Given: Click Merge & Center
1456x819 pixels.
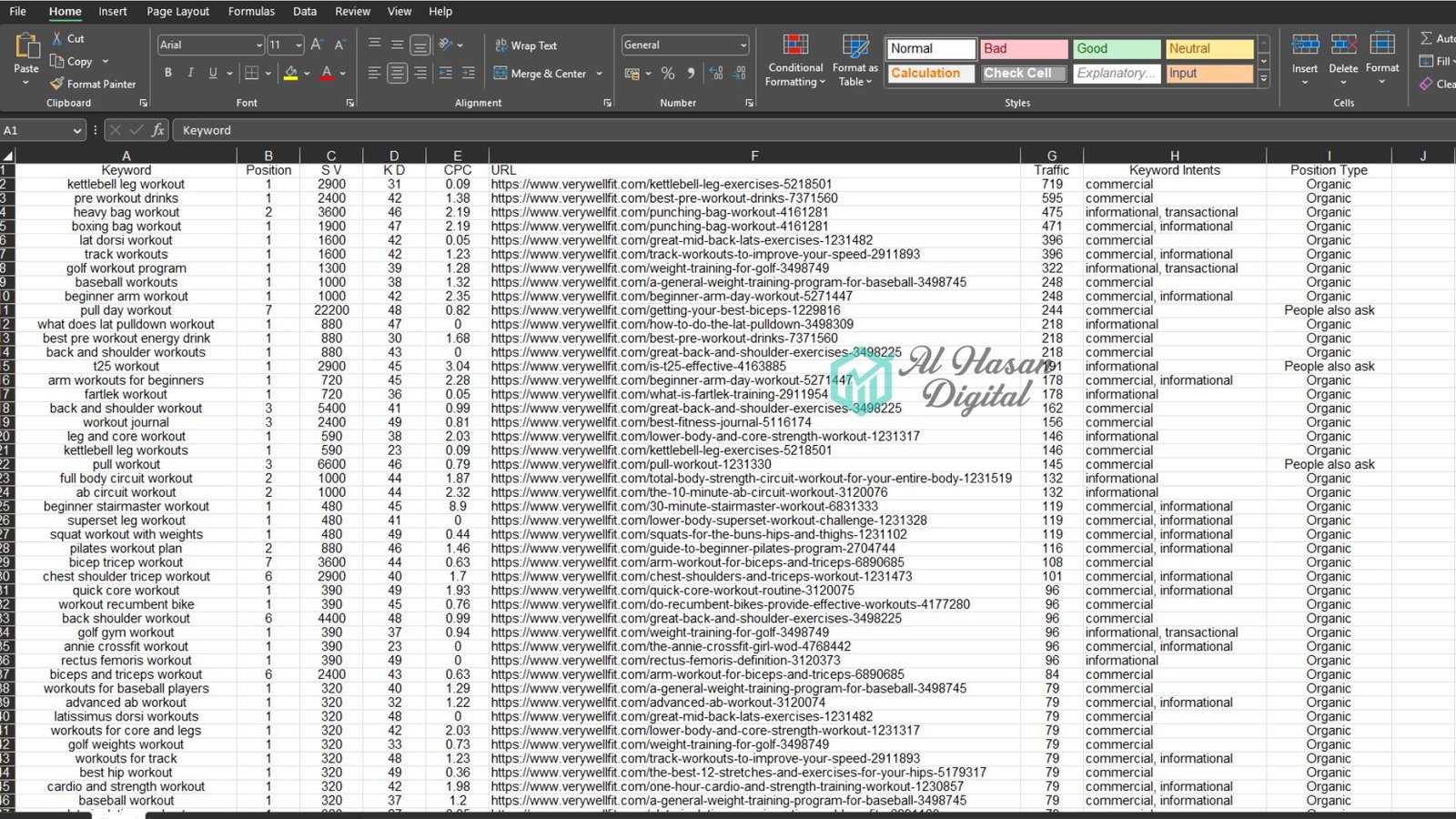Looking at the screenshot, I should coord(540,74).
